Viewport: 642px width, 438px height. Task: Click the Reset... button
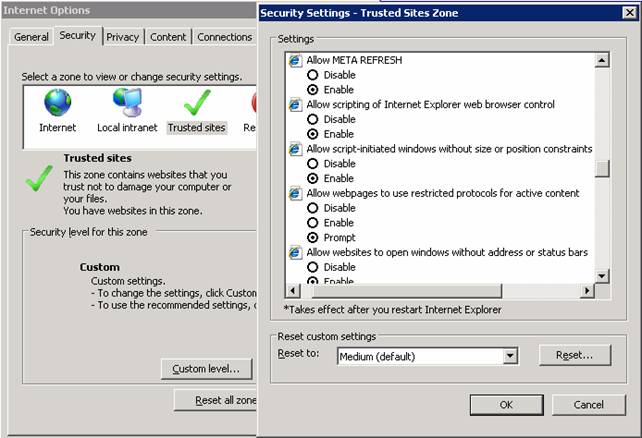(x=574, y=355)
